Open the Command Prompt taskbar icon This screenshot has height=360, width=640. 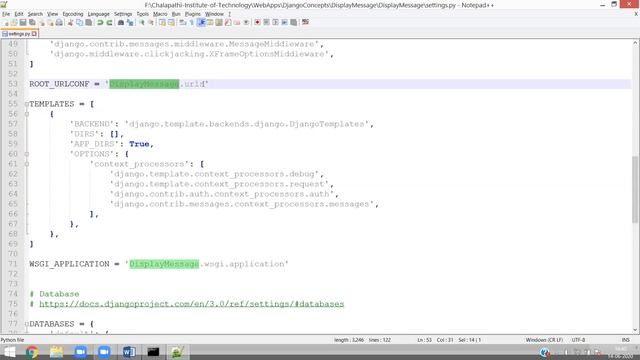153,352
